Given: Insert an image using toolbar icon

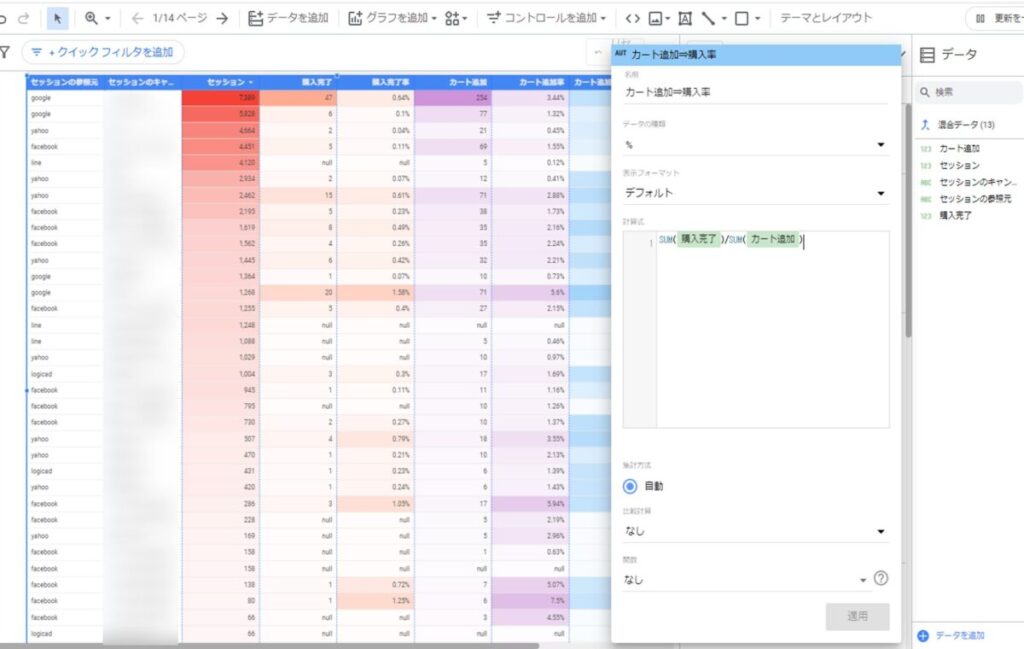Looking at the screenshot, I should click(x=656, y=18).
